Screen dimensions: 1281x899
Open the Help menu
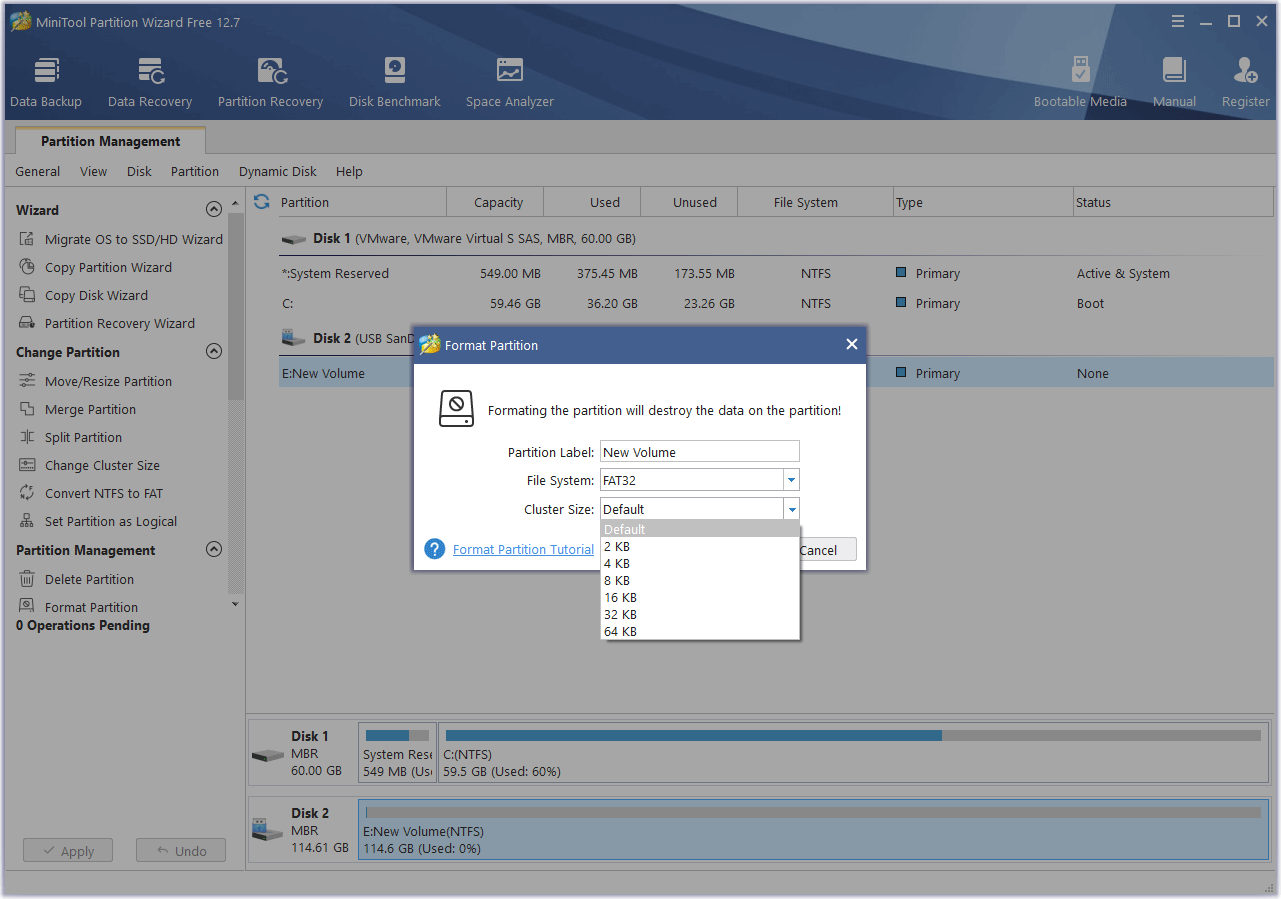click(x=349, y=171)
